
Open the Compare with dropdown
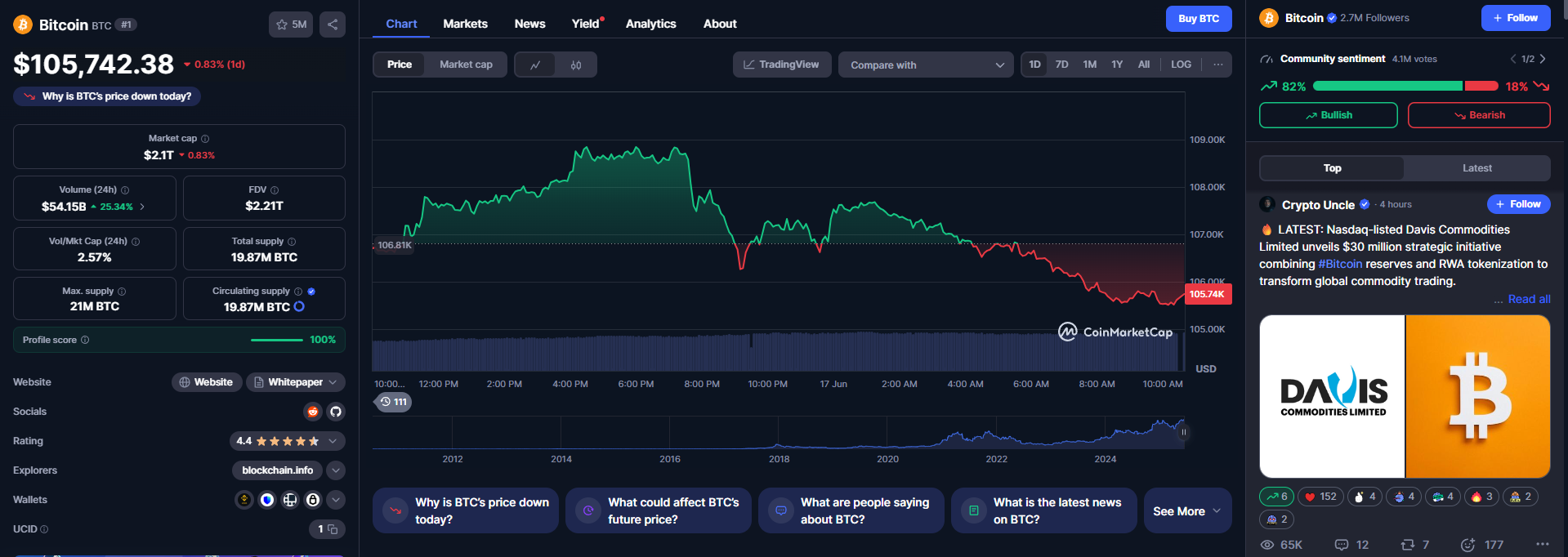(926, 65)
